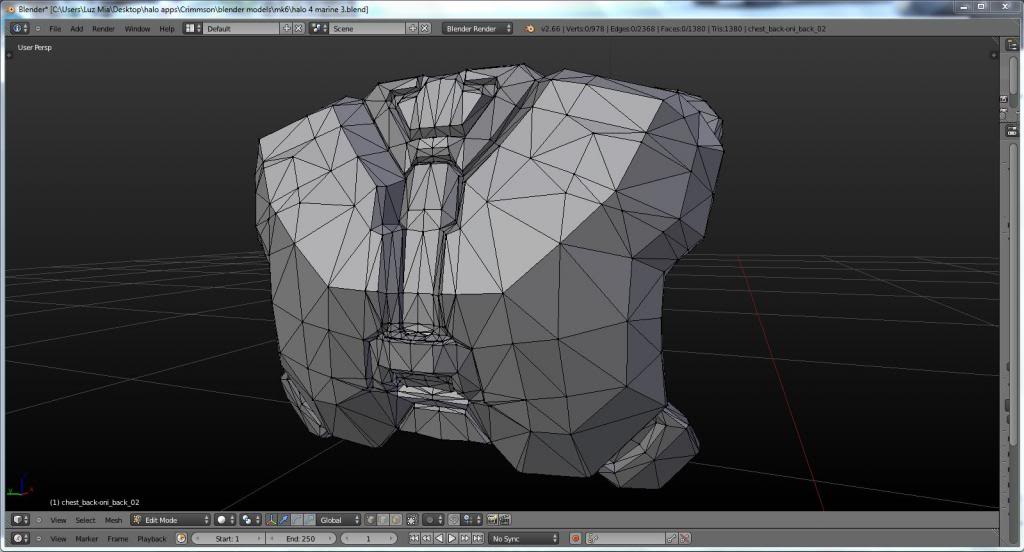The image size is (1024, 552).
Task: Open the No Sync playback dropdown
Action: coord(523,539)
